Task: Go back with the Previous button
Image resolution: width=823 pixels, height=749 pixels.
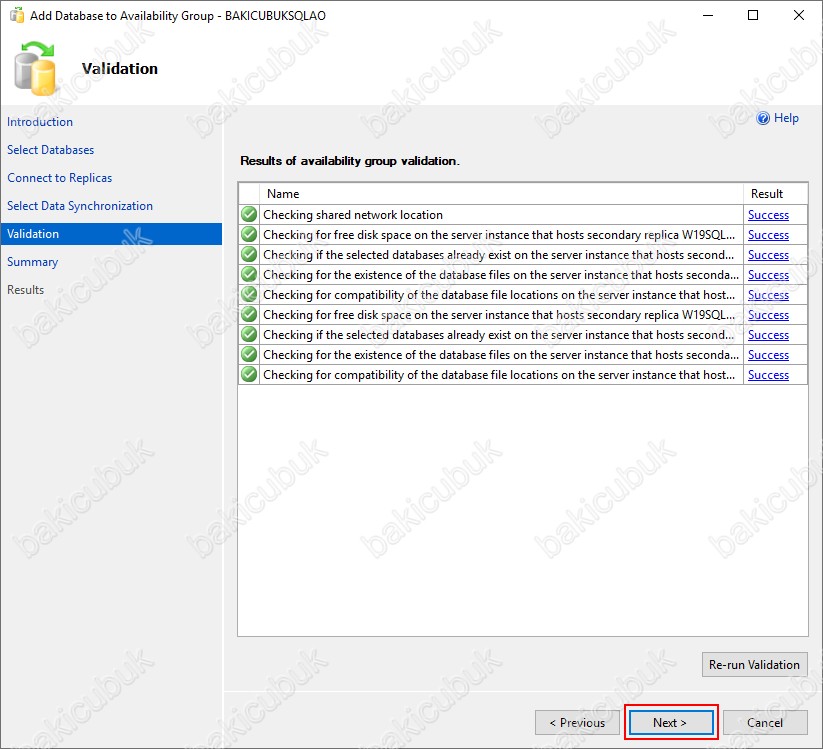Action: point(577,723)
